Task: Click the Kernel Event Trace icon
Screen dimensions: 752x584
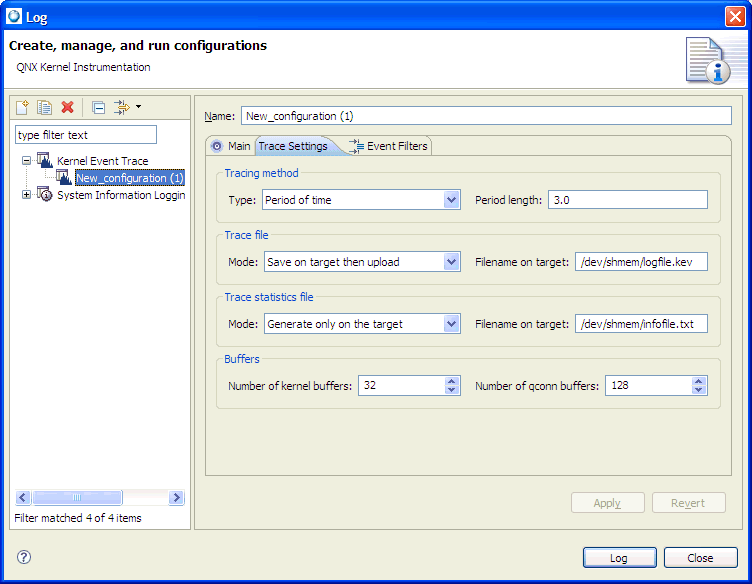Action: pos(44,160)
